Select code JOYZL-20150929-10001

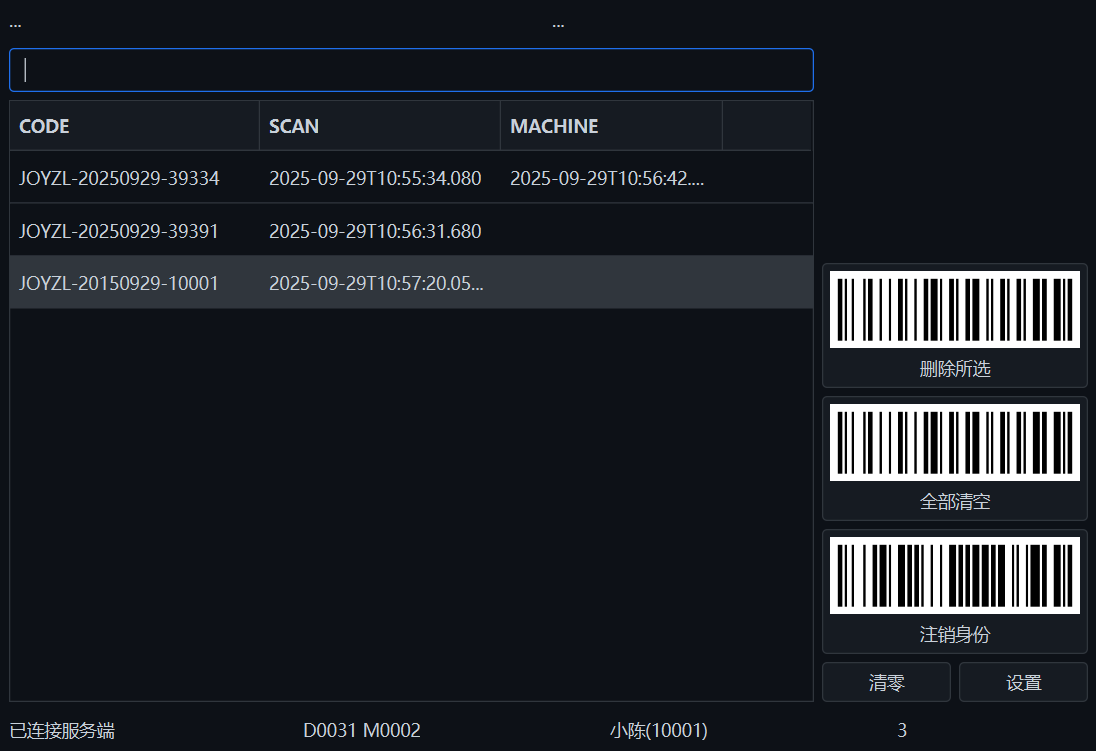click(x=119, y=283)
